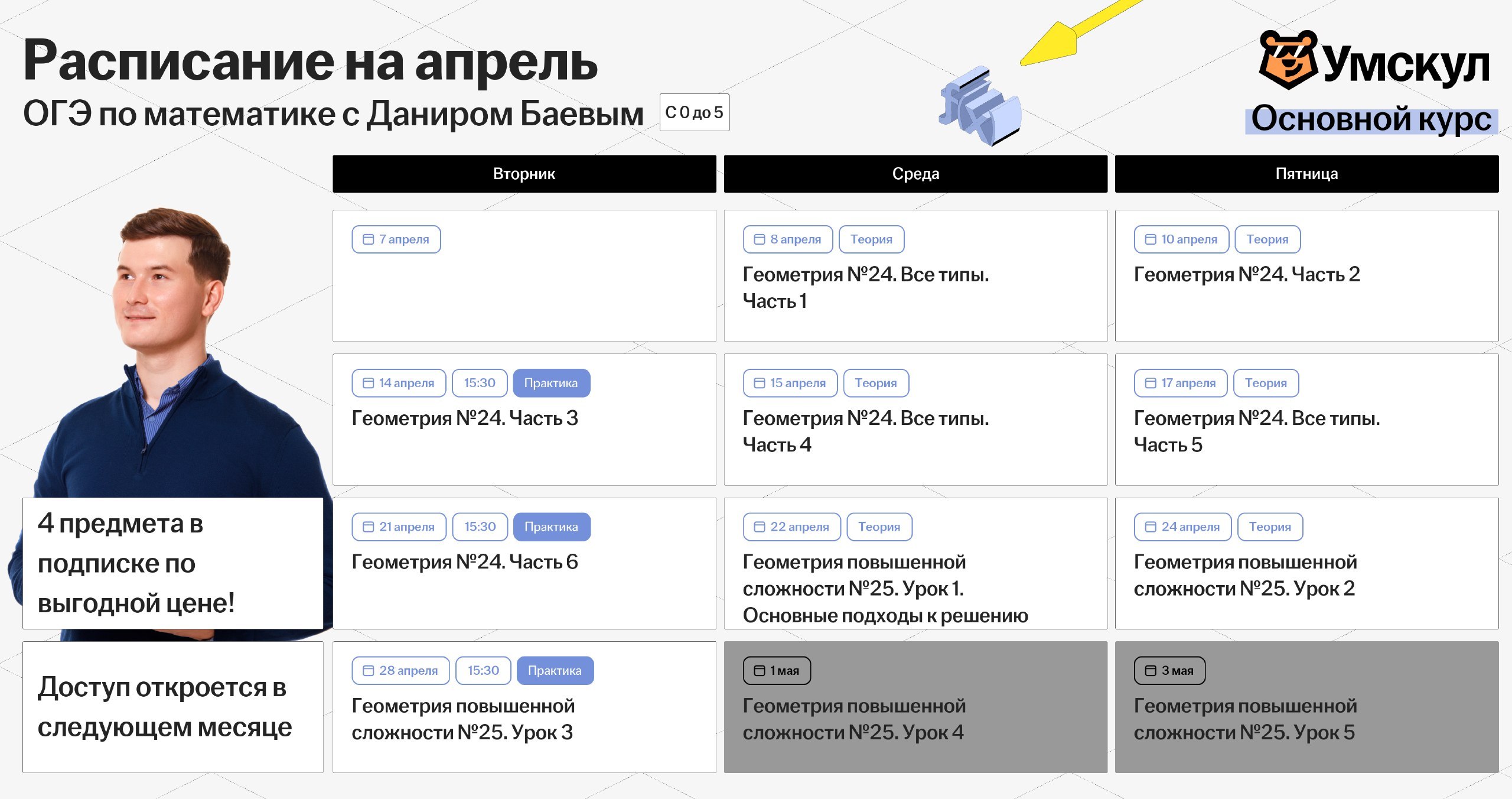The width and height of the screenshot is (1512, 799).
Task: Click the Умскул bear logo icon
Action: 1288,60
